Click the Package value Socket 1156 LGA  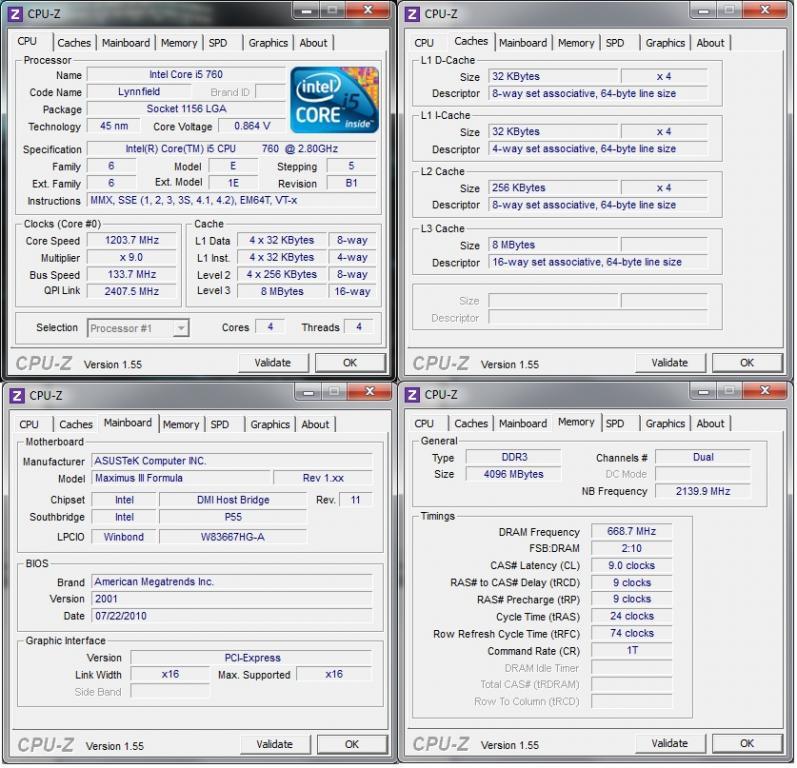(x=186, y=109)
